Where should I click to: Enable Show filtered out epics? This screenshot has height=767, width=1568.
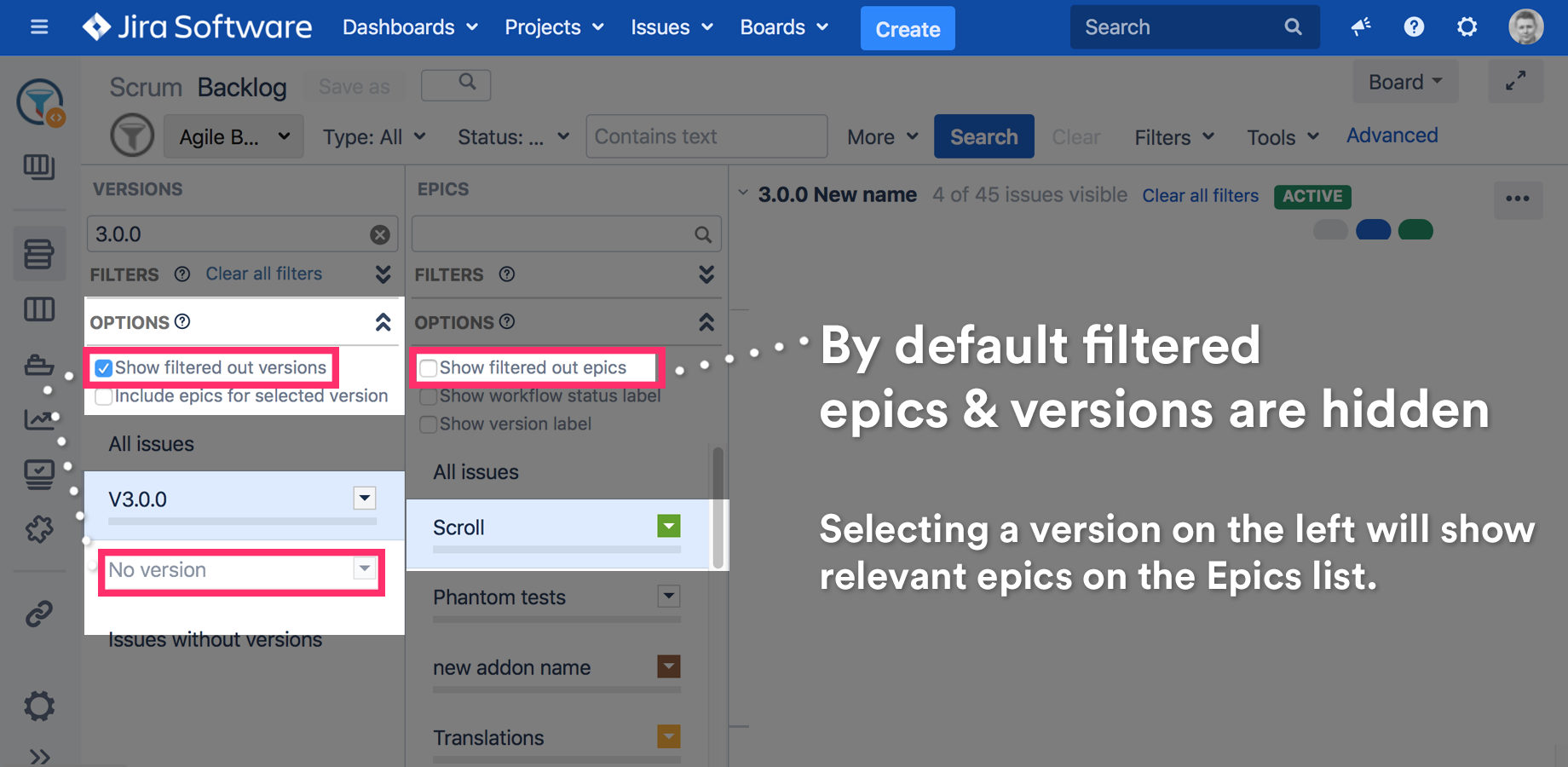coord(428,367)
